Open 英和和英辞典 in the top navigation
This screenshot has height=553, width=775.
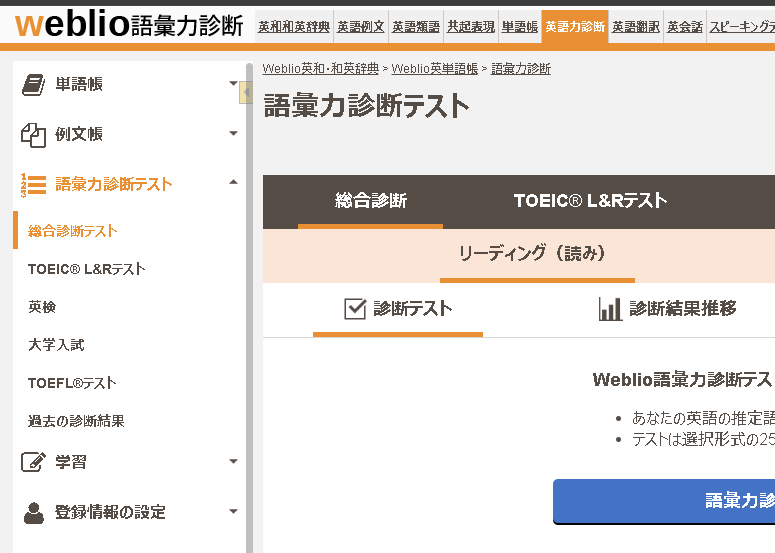294,27
